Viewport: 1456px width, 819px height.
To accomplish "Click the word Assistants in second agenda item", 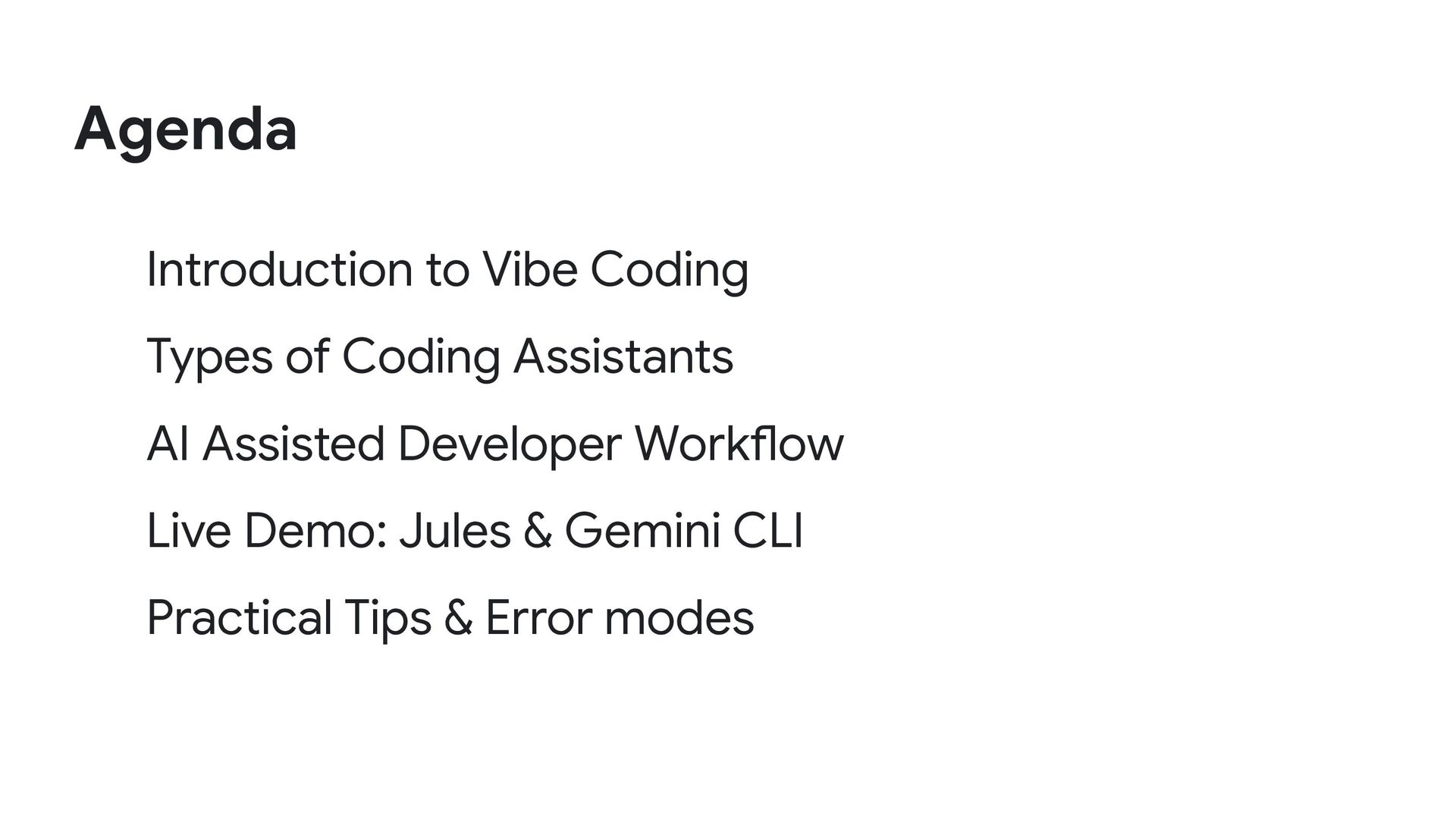I will 623,356.
